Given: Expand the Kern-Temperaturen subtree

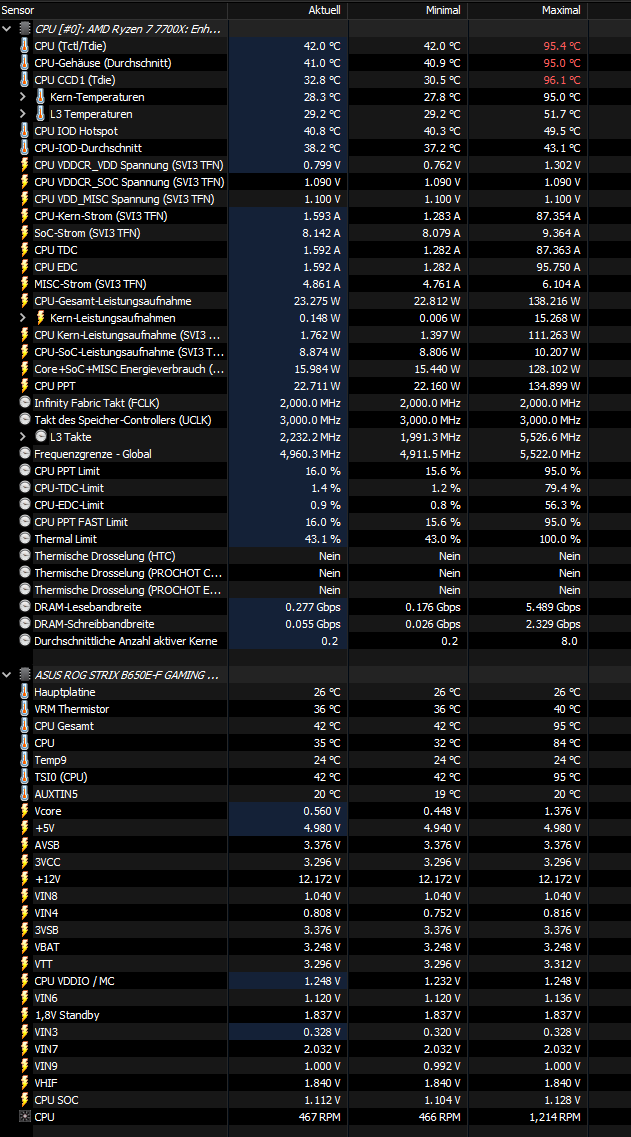Looking at the screenshot, I should tap(23, 96).
